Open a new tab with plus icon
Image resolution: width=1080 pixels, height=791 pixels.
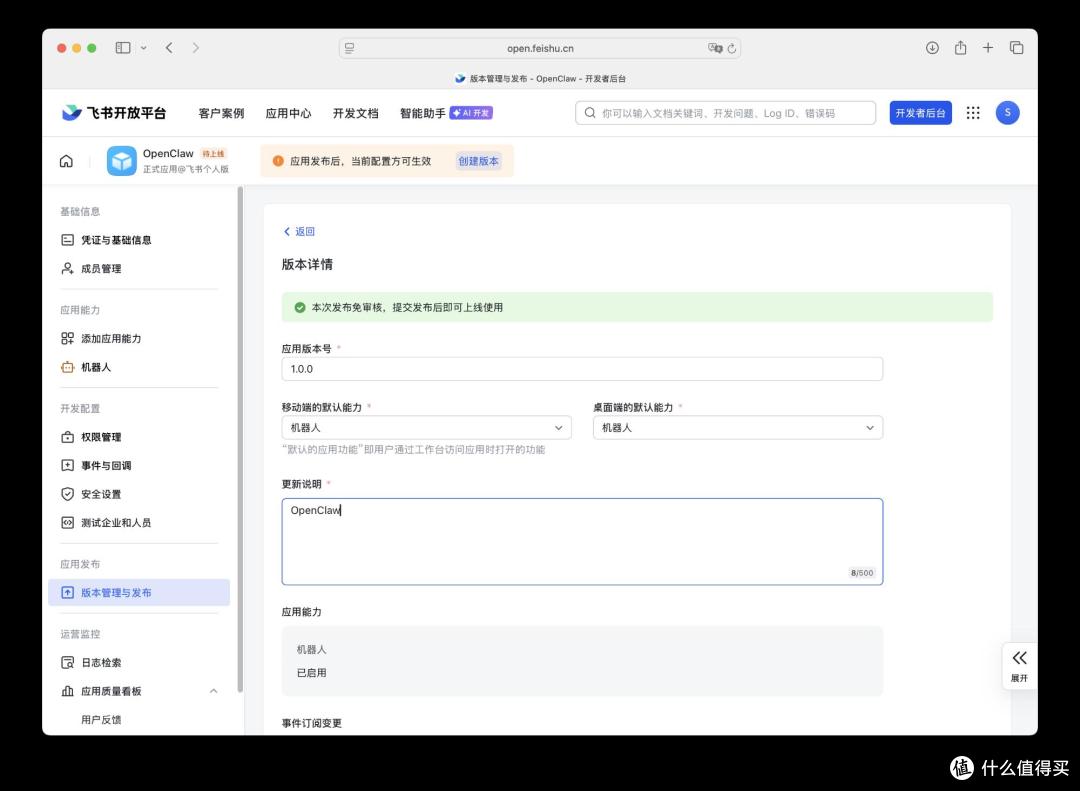[988, 48]
